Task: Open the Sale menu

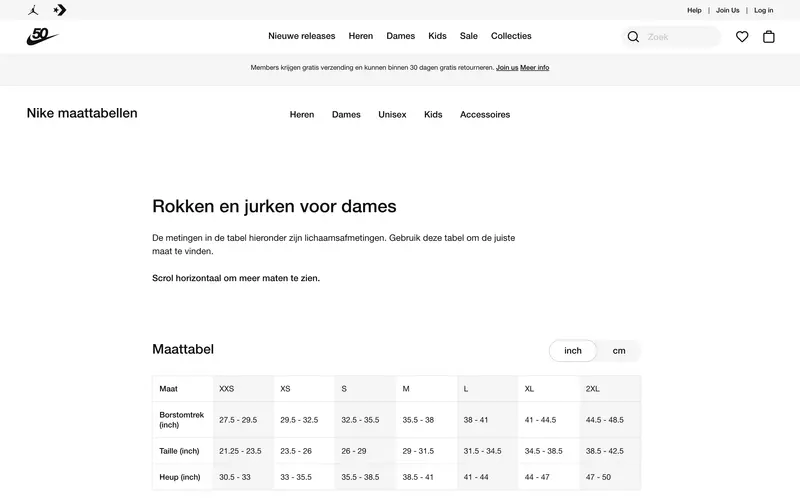Action: click(x=468, y=36)
